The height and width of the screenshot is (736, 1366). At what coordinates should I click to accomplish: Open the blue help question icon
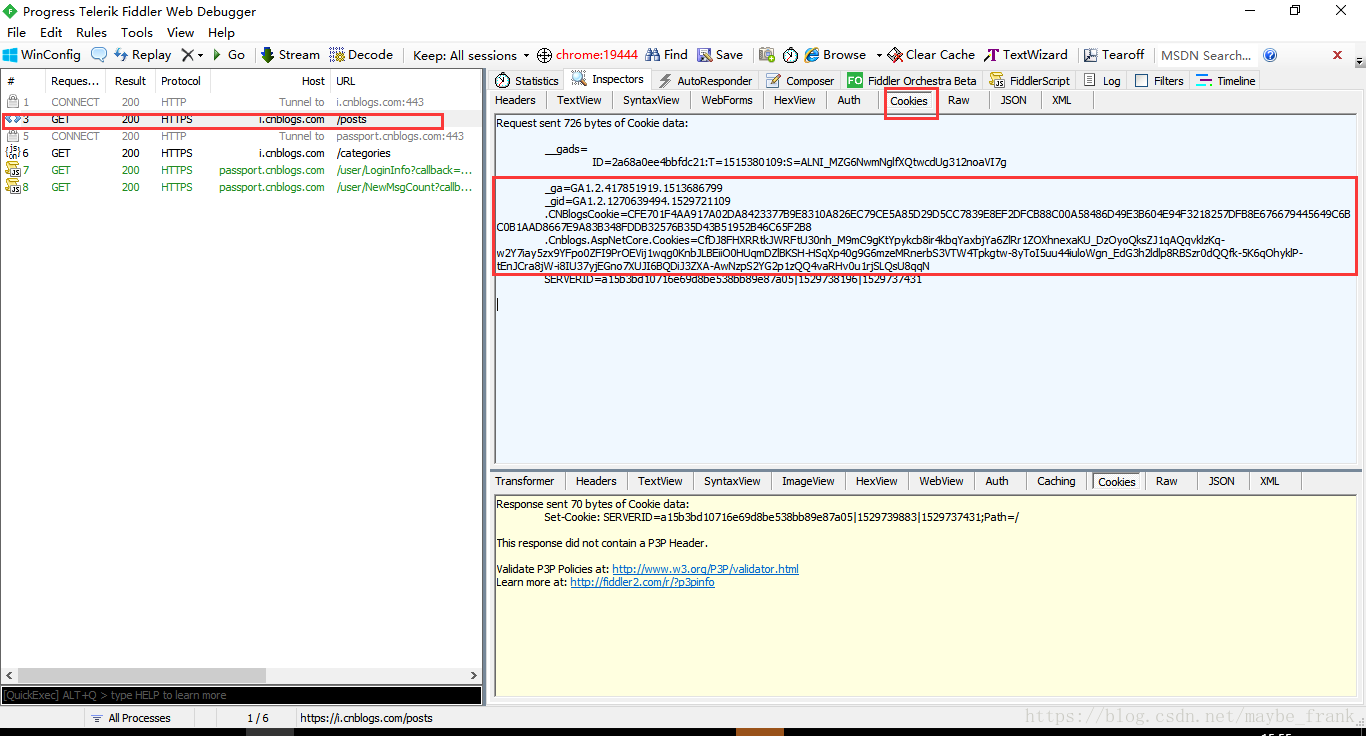(x=1270, y=55)
